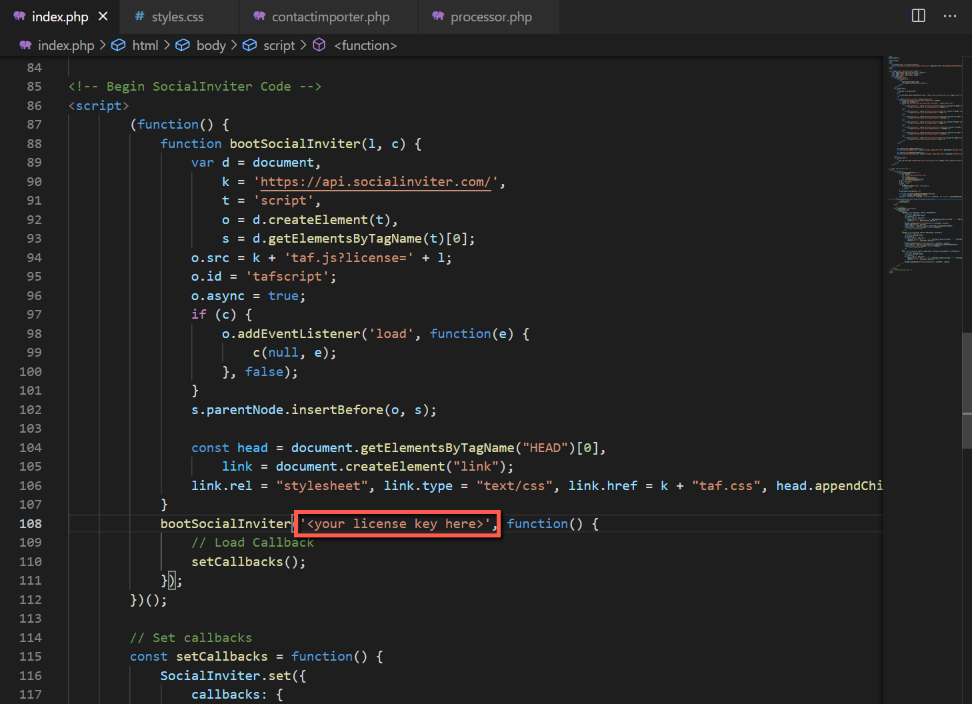
Task: Click c(null, e); on line 99
Action: 294,353
